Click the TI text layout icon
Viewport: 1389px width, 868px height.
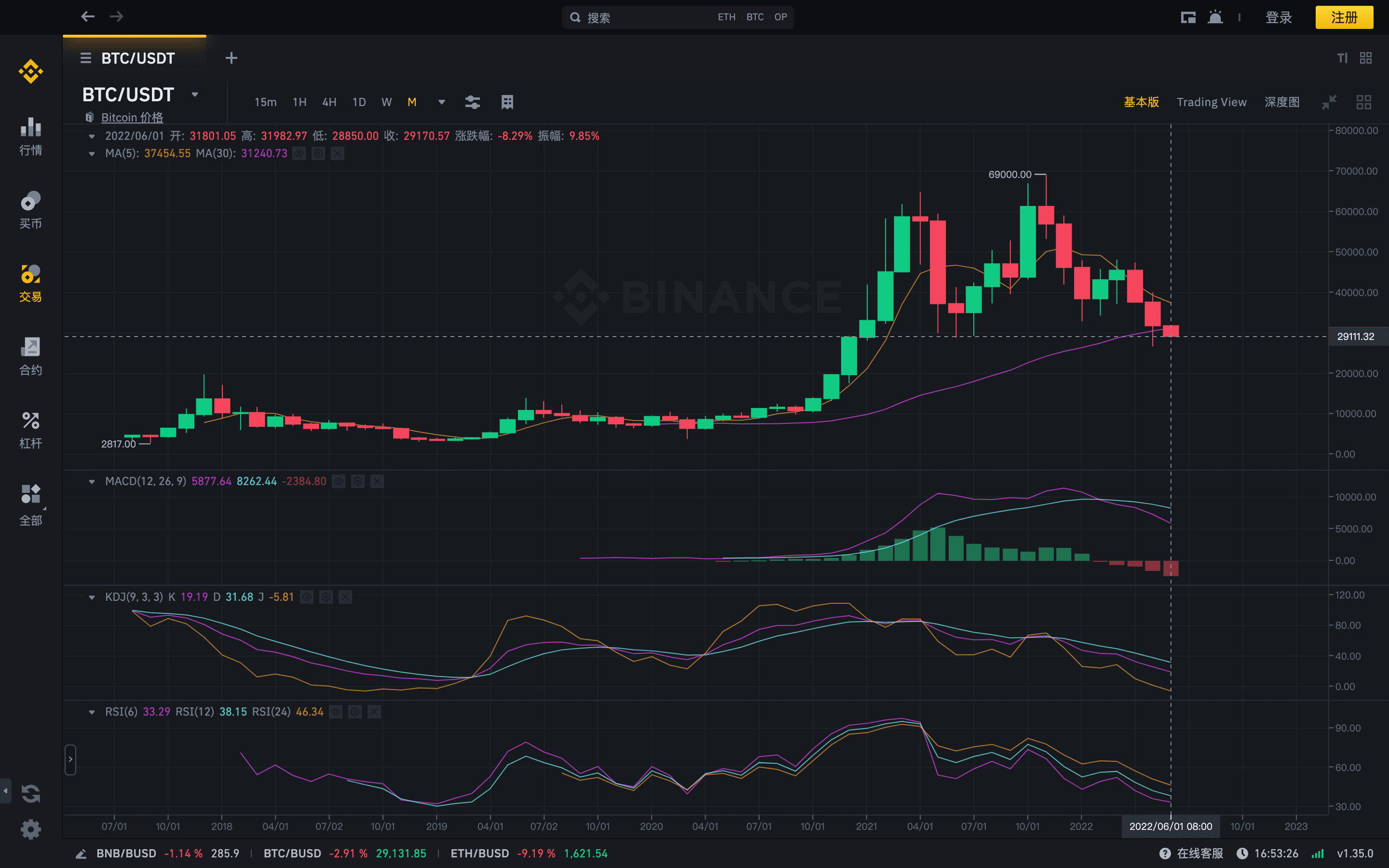tap(1343, 58)
